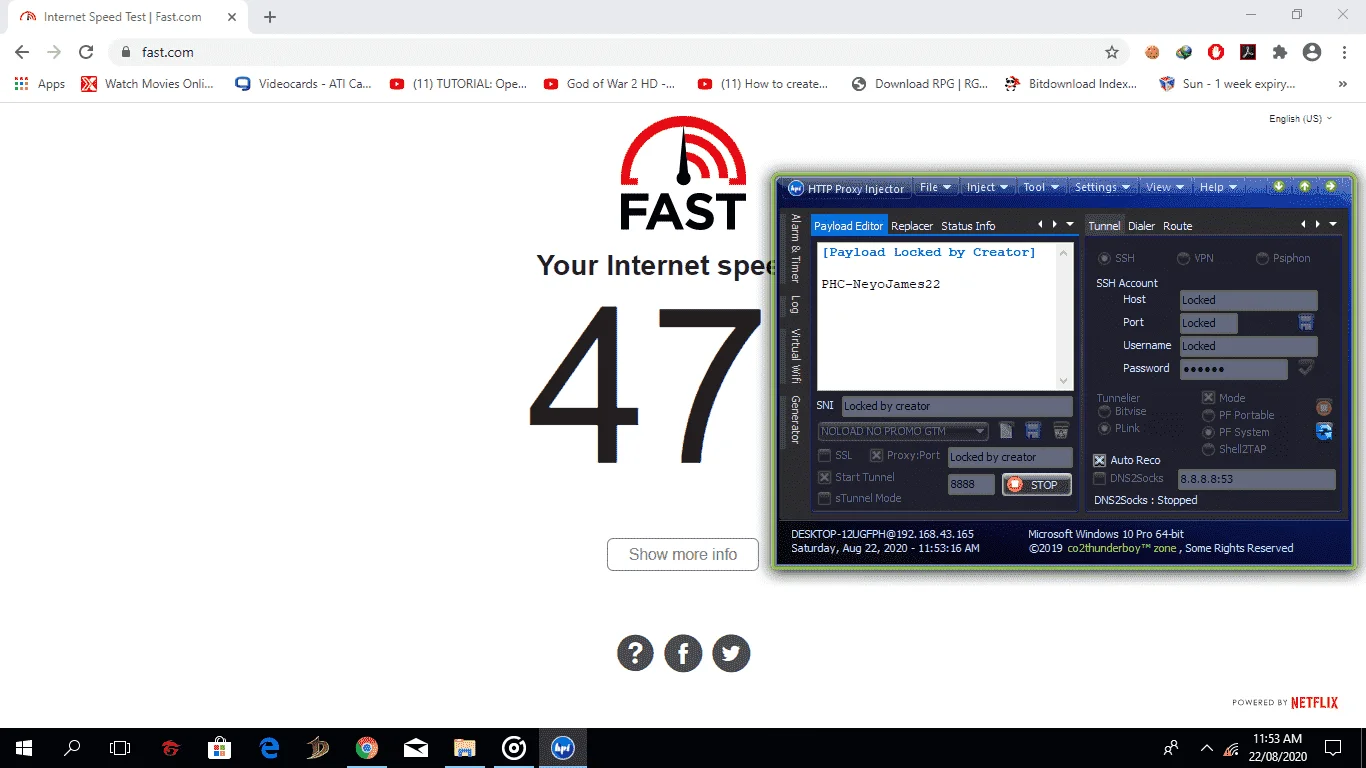Open the Help menu dropdown
The width and height of the screenshot is (1366, 768).
(x=1217, y=187)
